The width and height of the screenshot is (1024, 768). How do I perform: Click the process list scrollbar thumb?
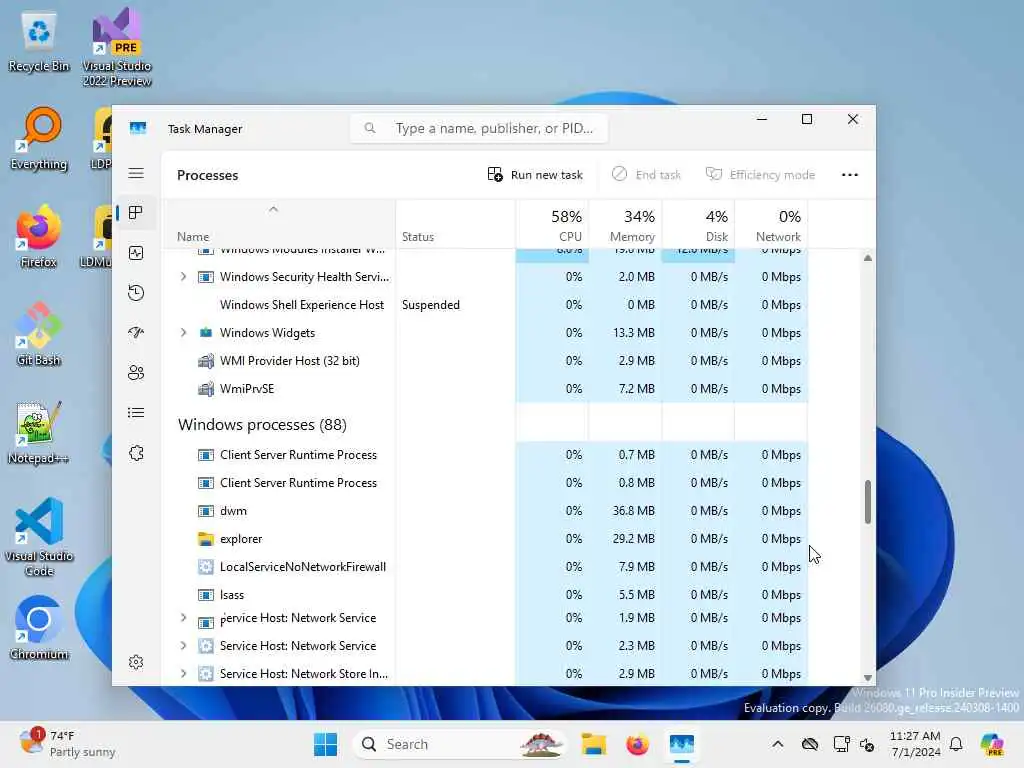[867, 502]
